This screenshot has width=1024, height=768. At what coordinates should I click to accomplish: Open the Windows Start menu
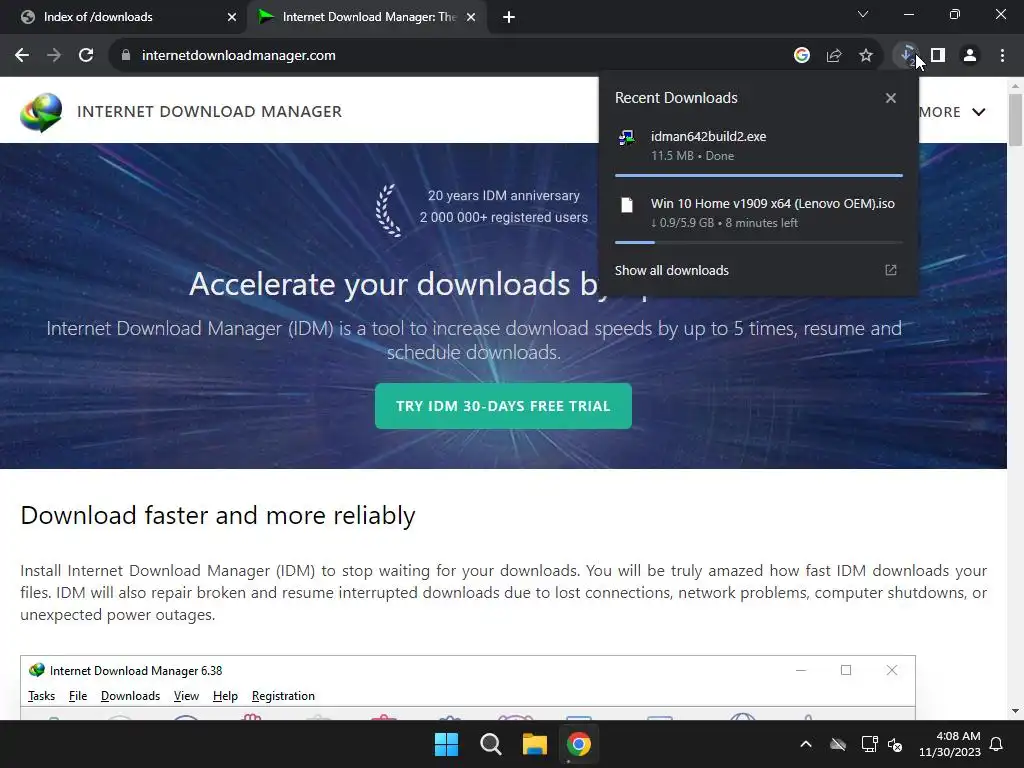[447, 744]
